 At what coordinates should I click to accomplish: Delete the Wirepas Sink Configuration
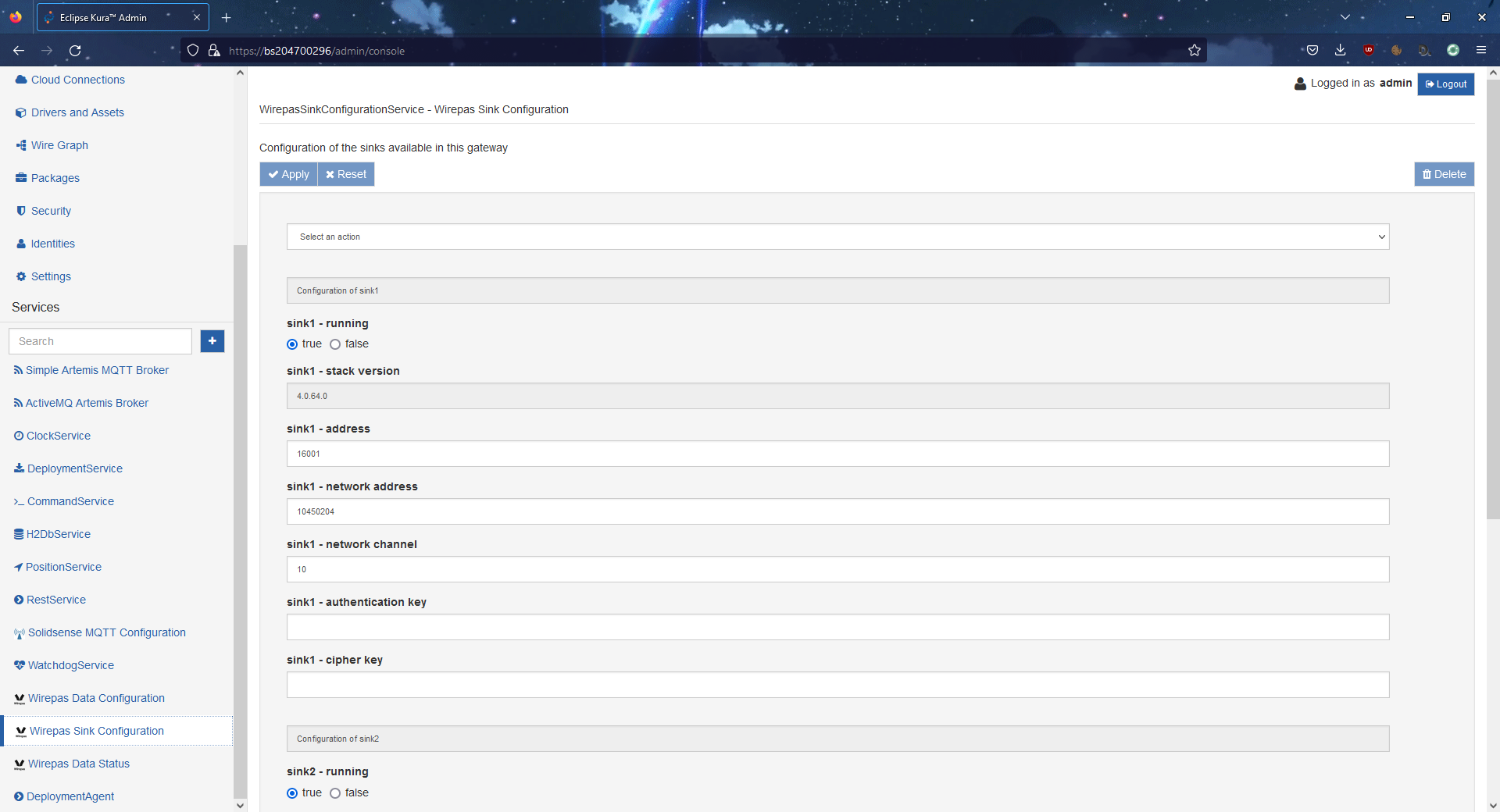[x=1444, y=174]
